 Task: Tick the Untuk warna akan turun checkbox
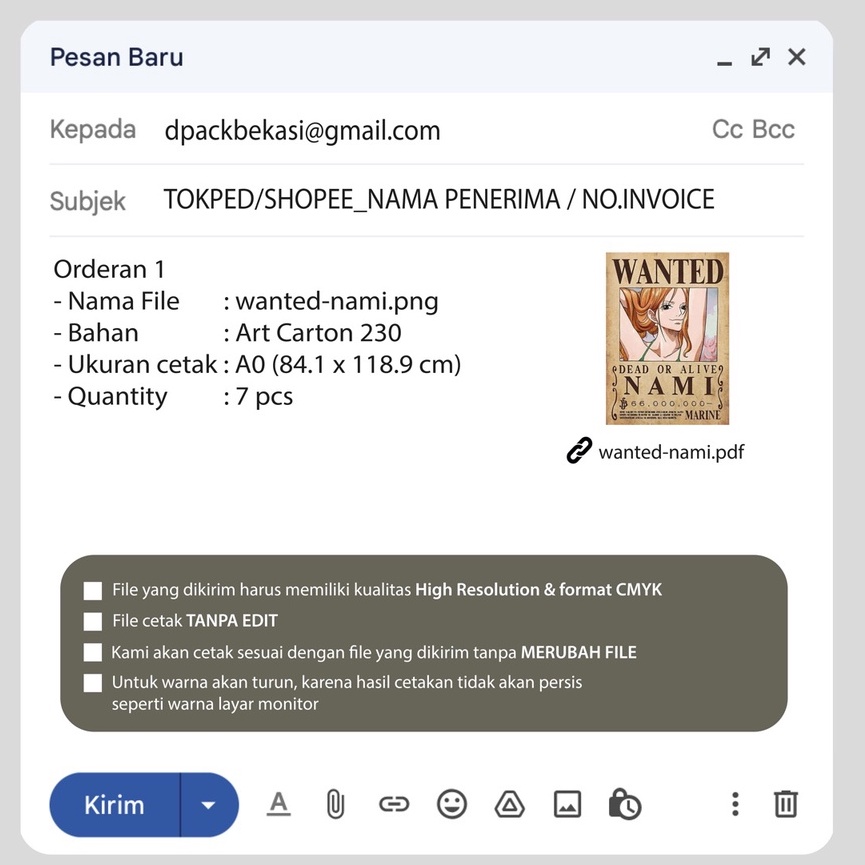point(93,683)
